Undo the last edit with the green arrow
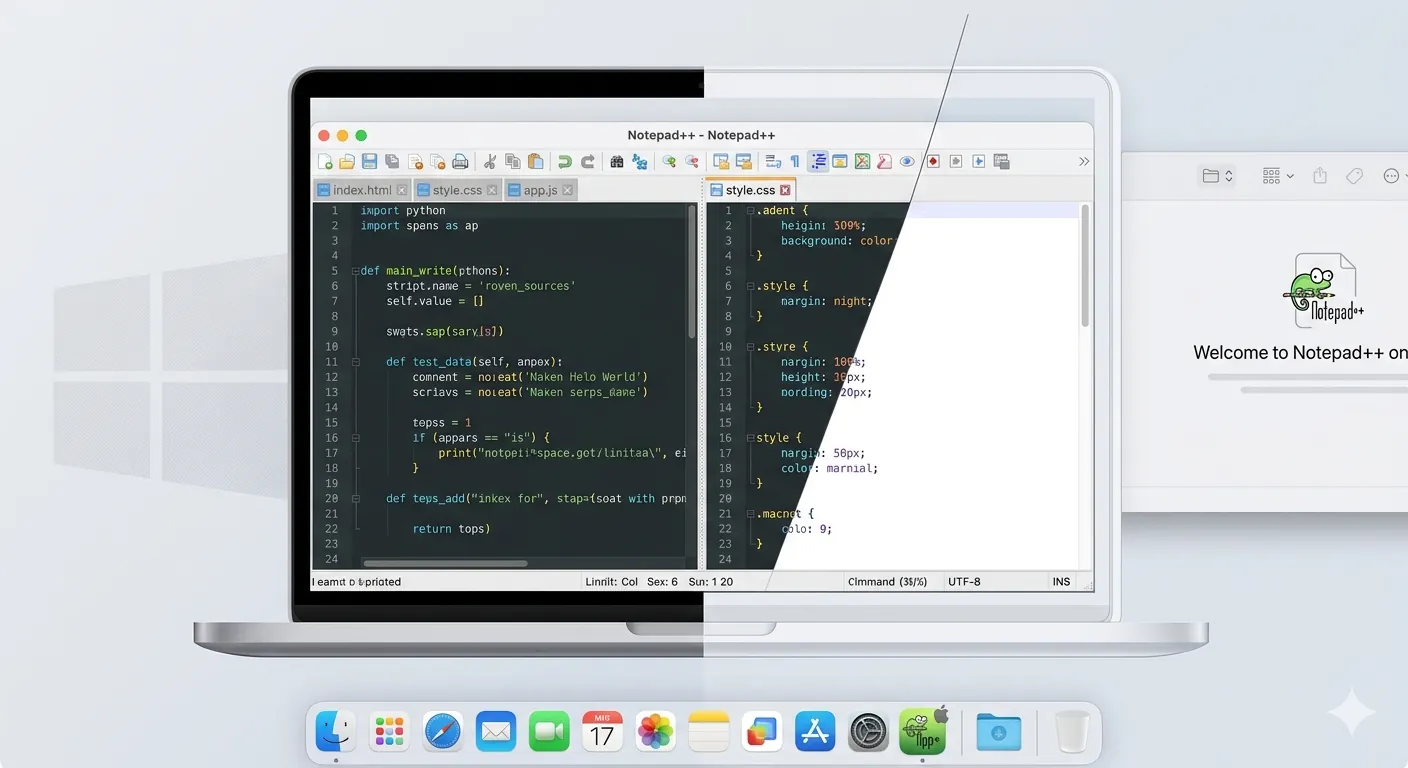This screenshot has height=768, width=1408. (565, 162)
